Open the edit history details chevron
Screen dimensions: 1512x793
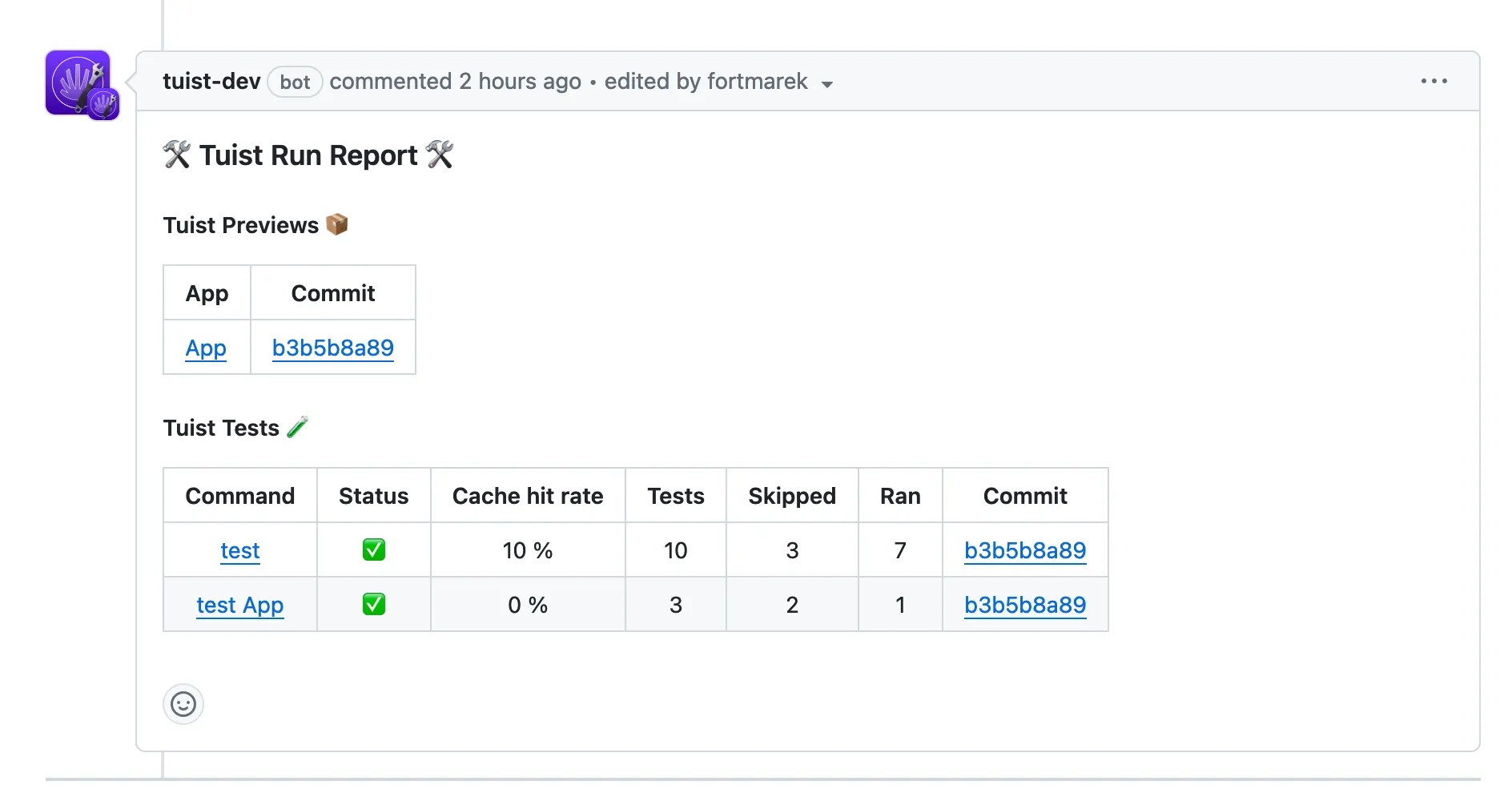pyautogui.click(x=829, y=83)
